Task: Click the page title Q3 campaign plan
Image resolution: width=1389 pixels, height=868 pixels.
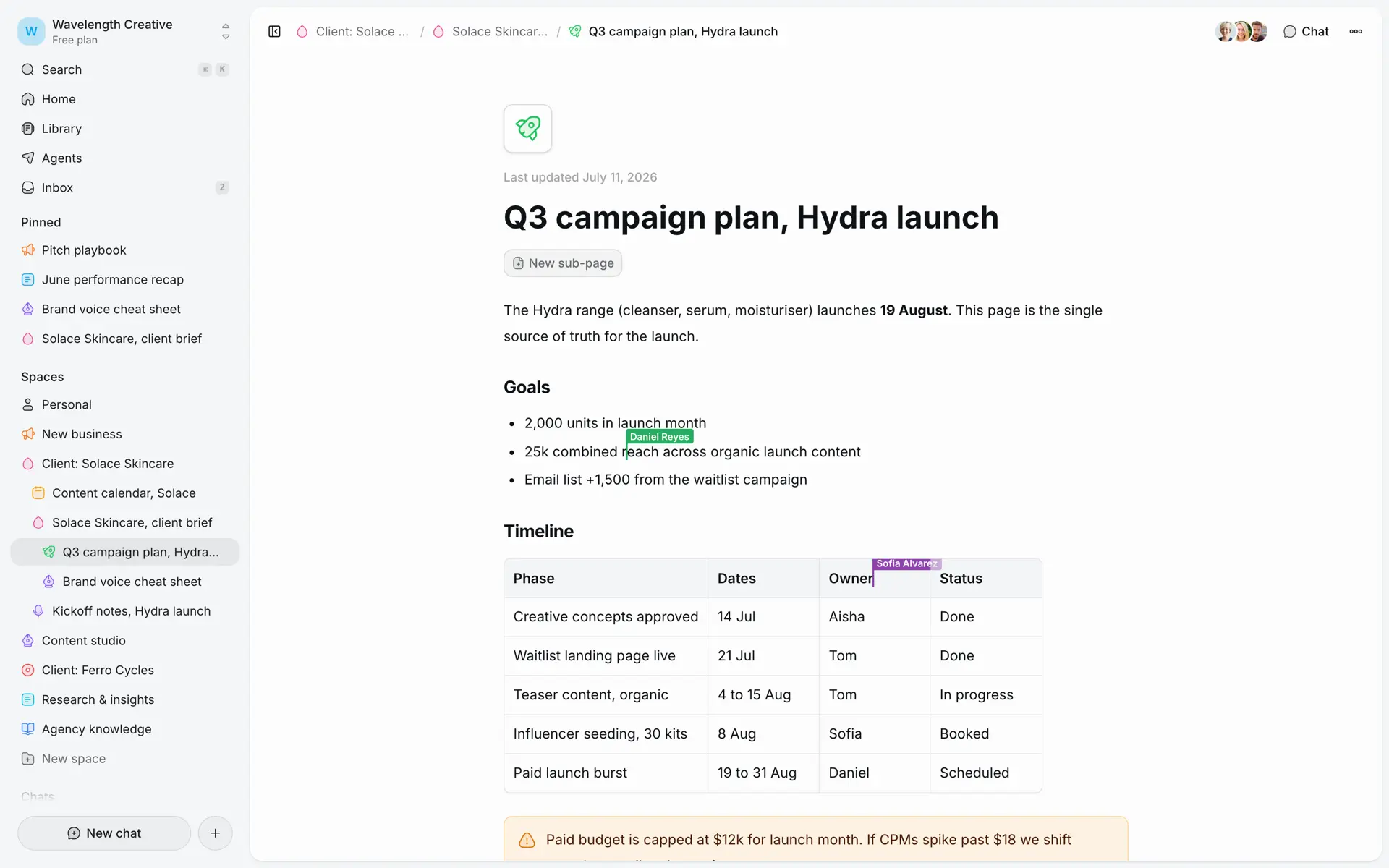Action: coord(751,218)
